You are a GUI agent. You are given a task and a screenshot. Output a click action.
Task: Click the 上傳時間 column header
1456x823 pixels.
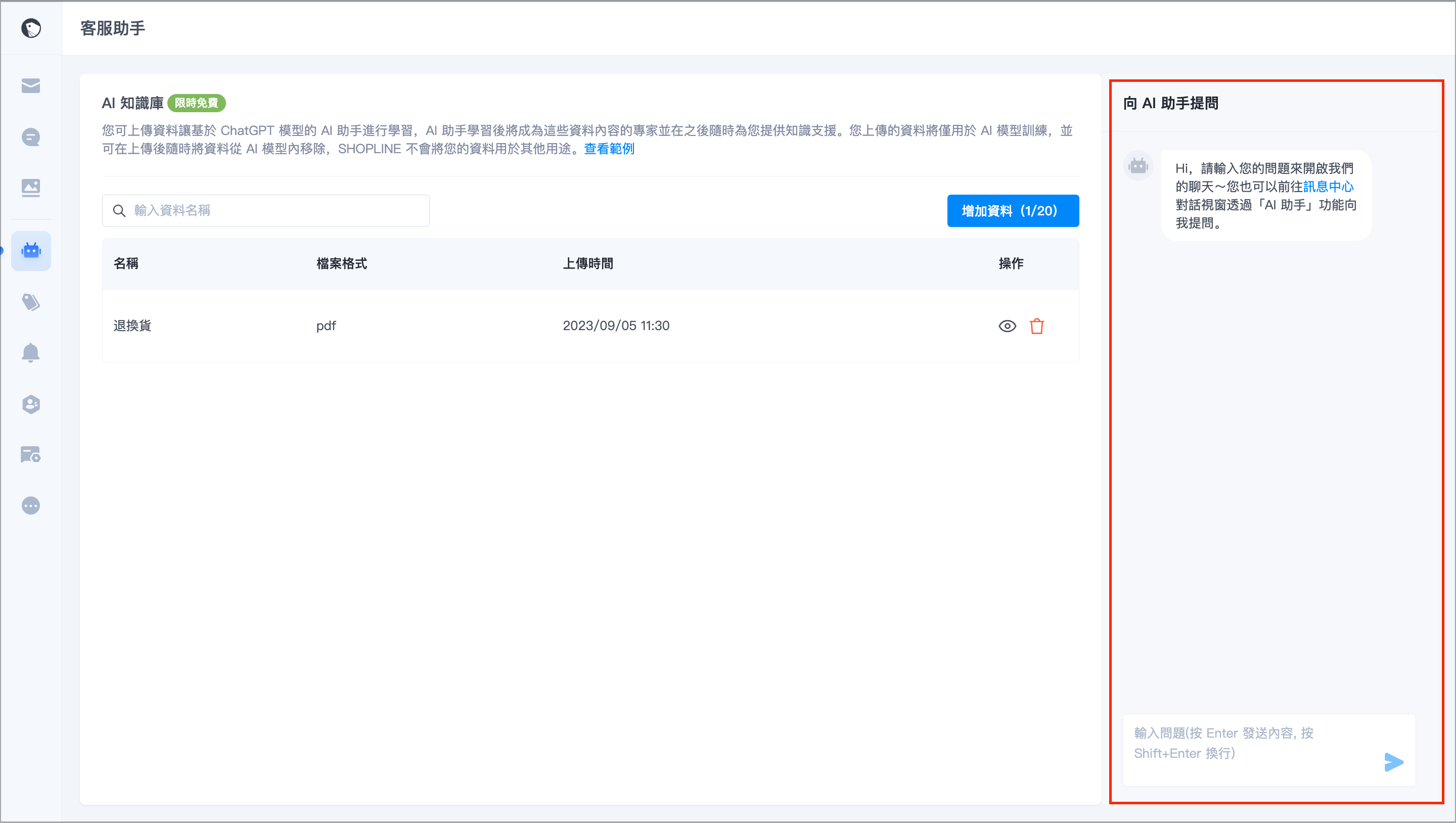click(x=588, y=263)
